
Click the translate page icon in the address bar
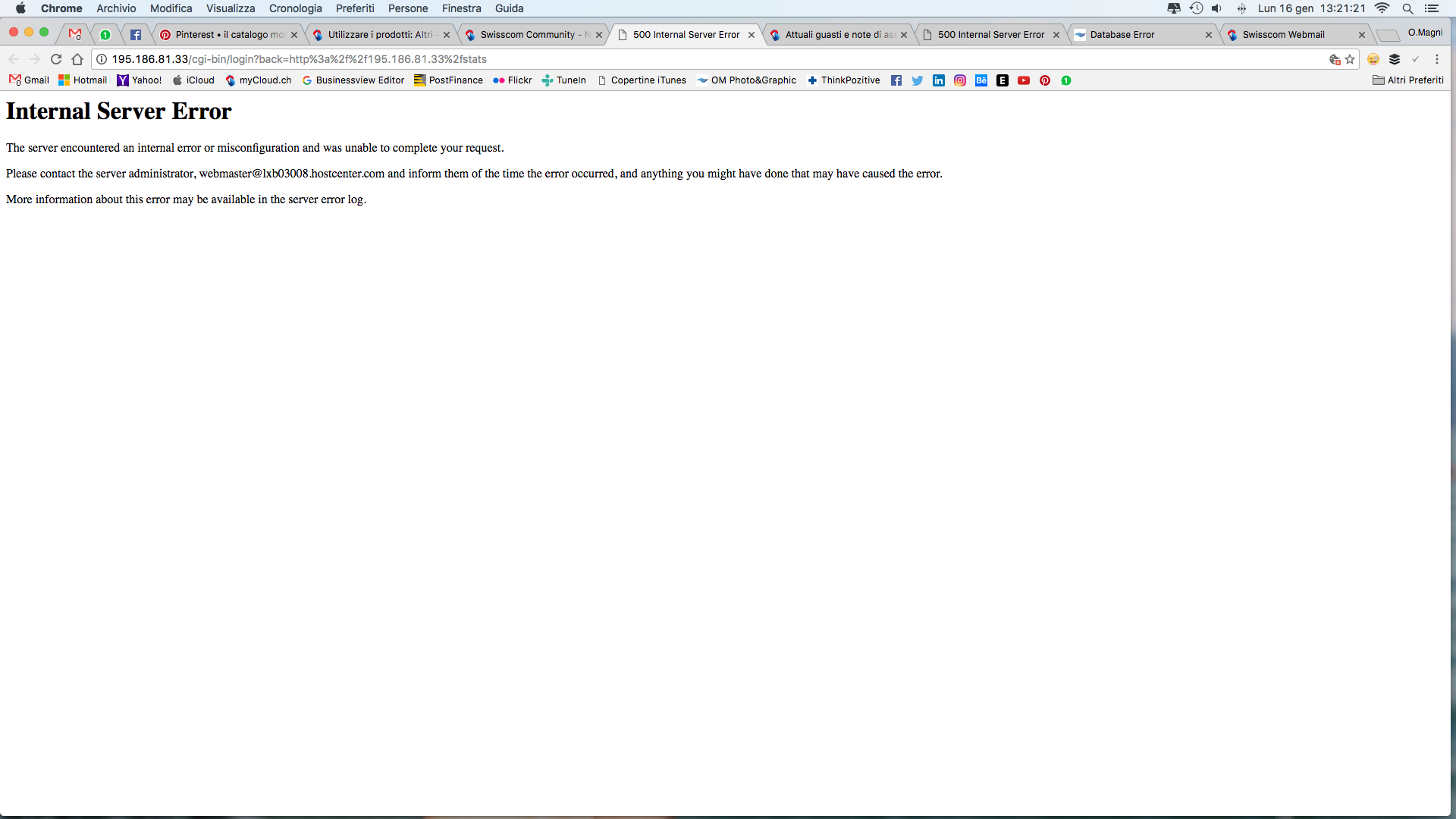[1335, 59]
